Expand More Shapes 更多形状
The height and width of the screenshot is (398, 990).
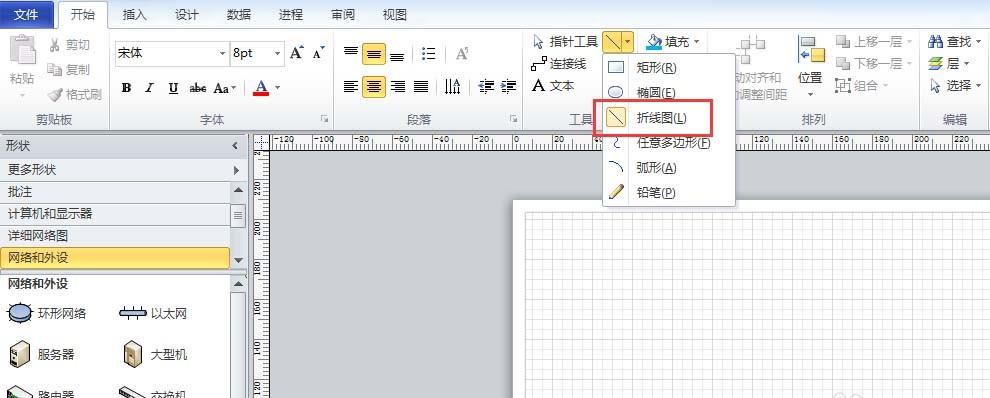coord(123,170)
